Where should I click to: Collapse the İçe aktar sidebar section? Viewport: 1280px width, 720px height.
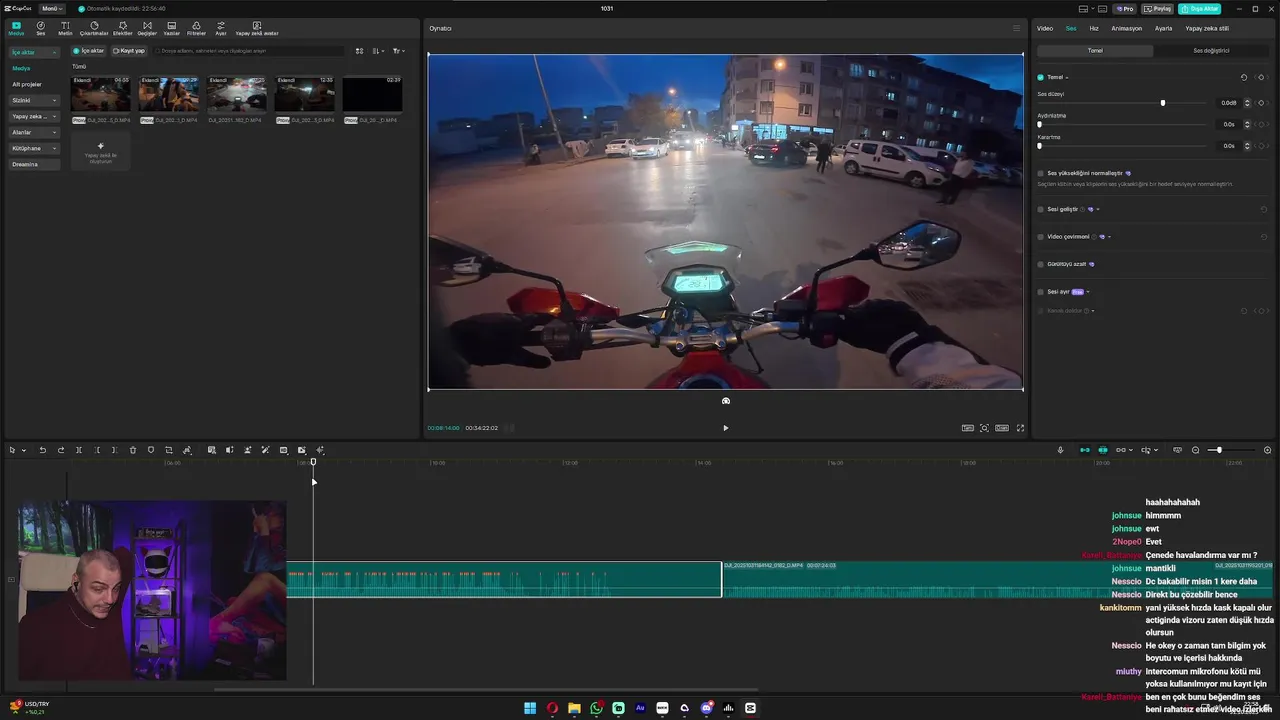click(35, 52)
